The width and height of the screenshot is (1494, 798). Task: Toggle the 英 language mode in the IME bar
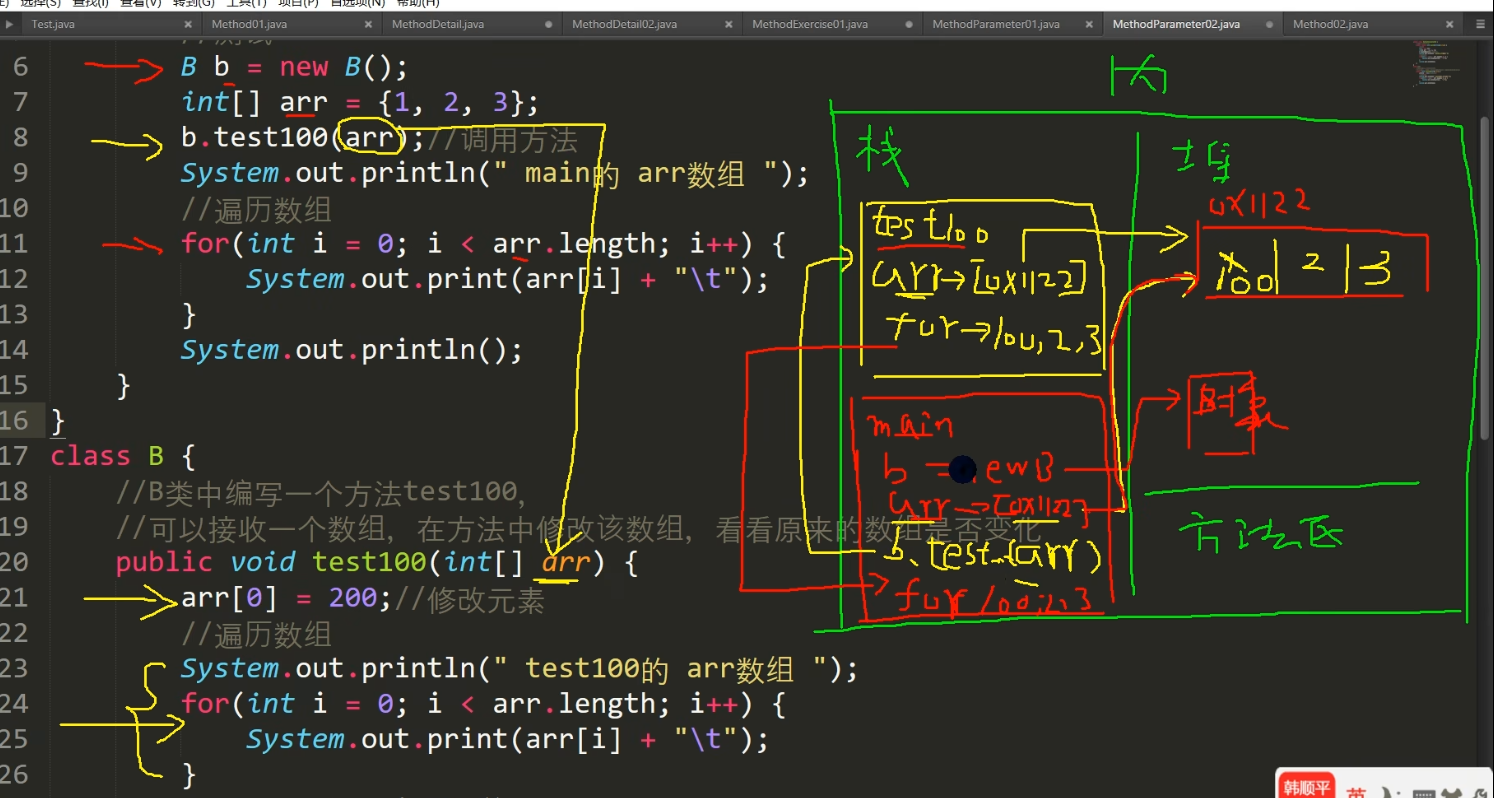1357,794
